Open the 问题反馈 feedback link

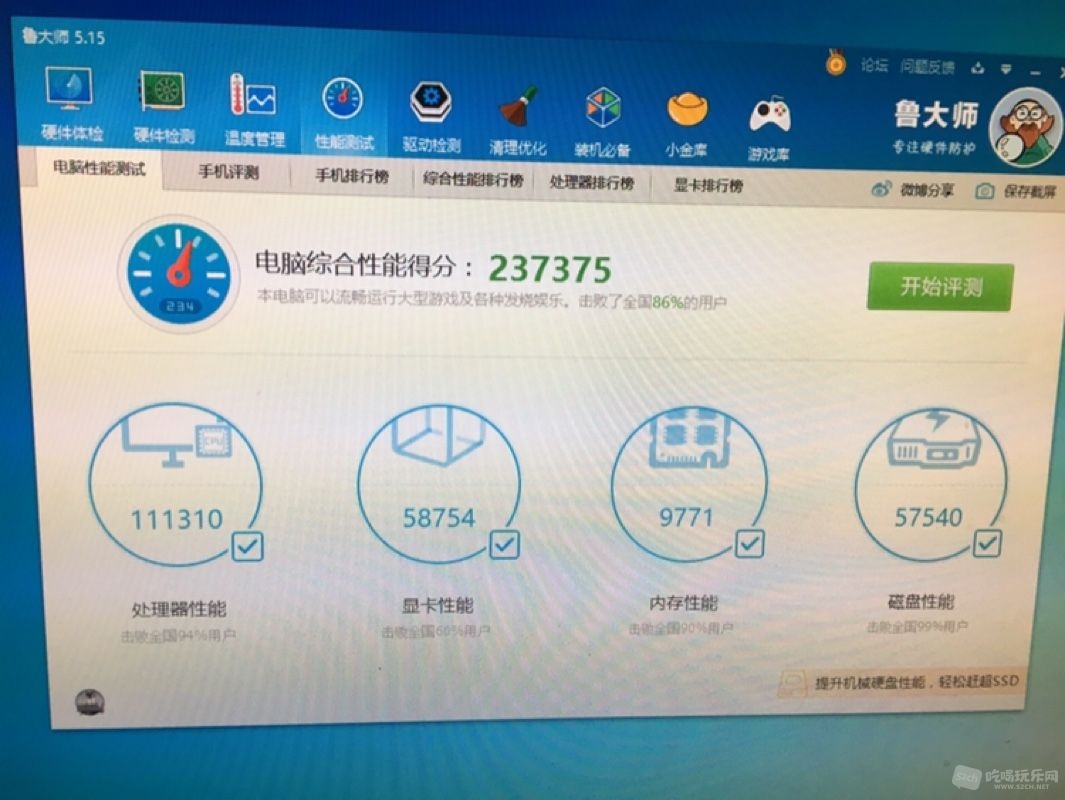coord(927,67)
